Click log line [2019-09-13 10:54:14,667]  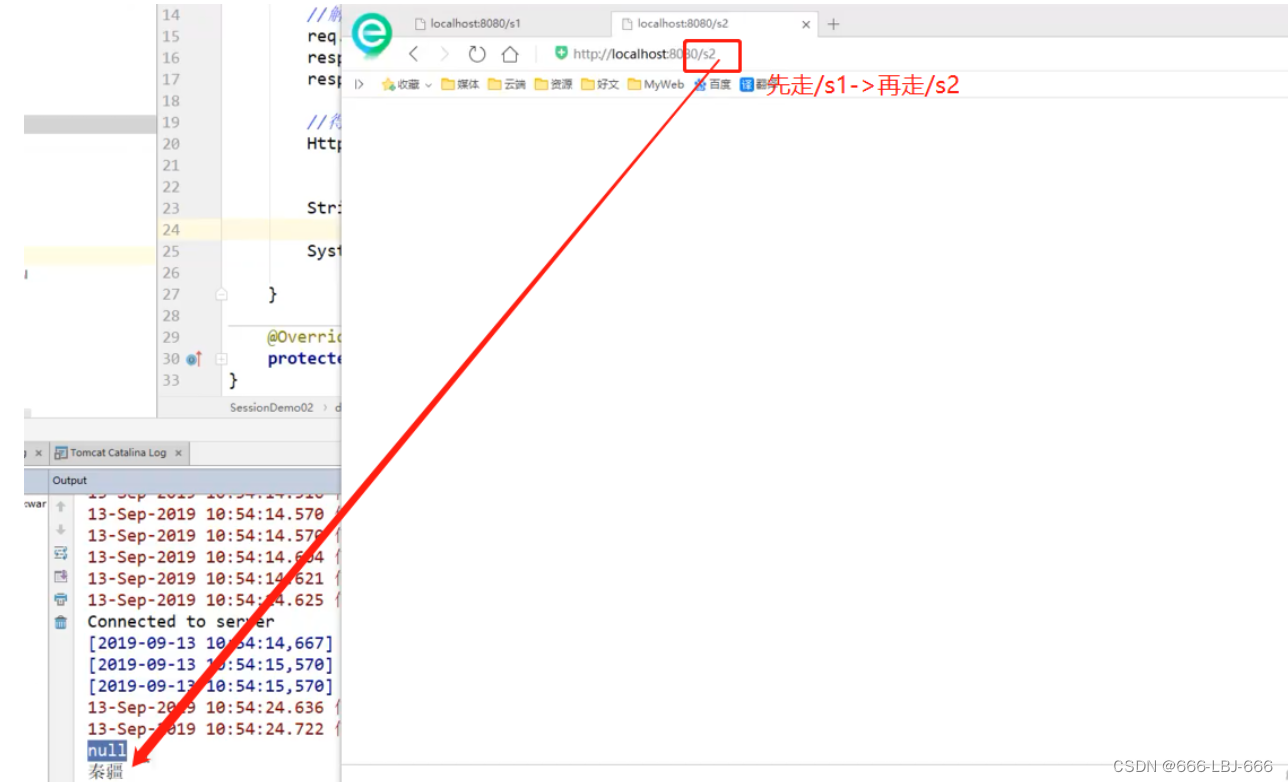211,643
